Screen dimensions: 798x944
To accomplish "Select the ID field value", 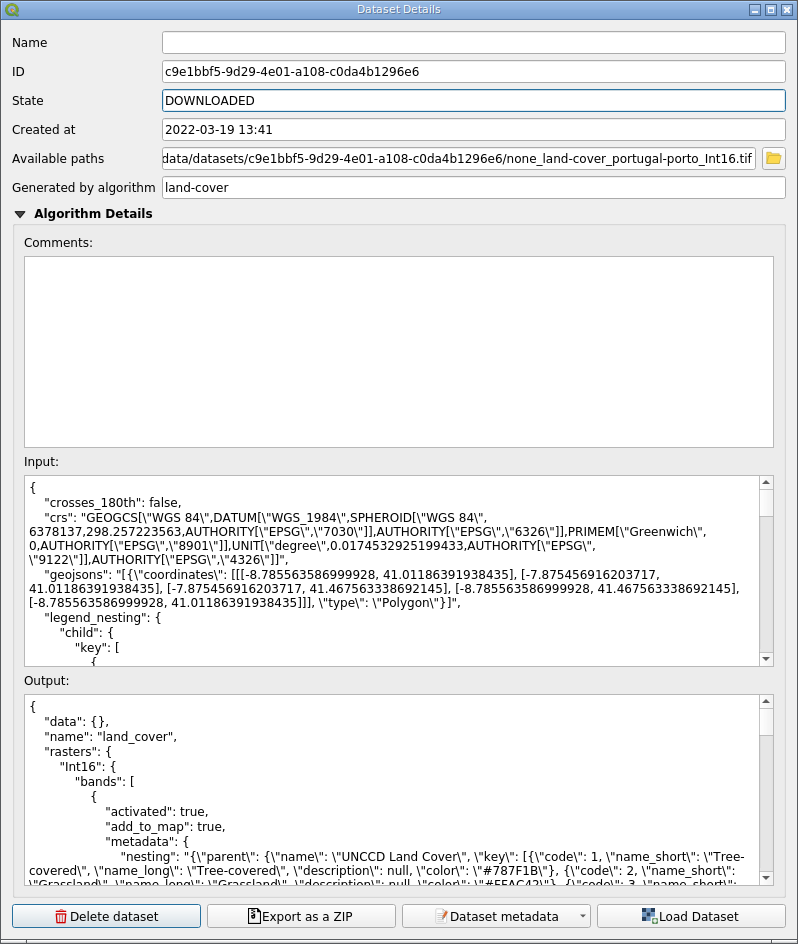I will tap(473, 72).
